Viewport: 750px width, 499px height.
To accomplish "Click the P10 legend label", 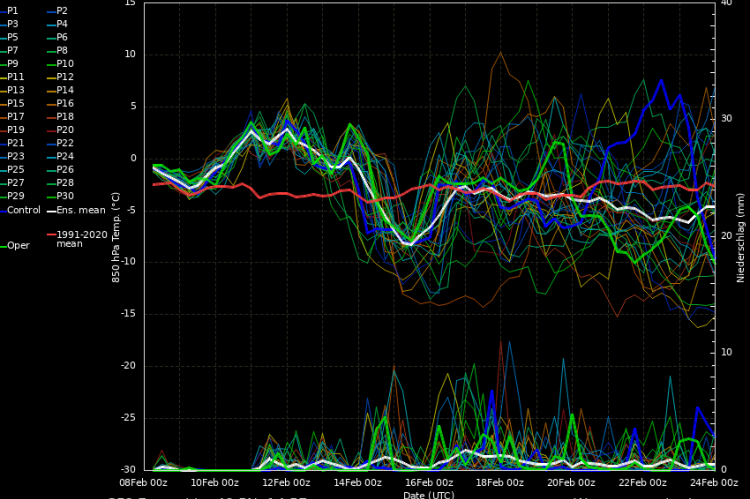I will pos(64,63).
